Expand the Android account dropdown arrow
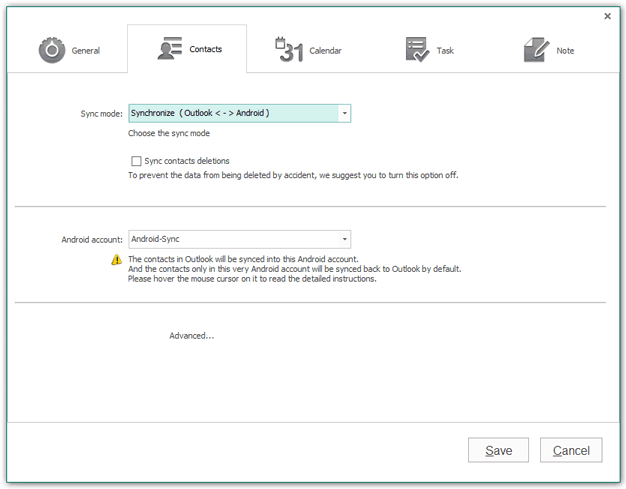626x489 pixels. pyautogui.click(x=345, y=239)
